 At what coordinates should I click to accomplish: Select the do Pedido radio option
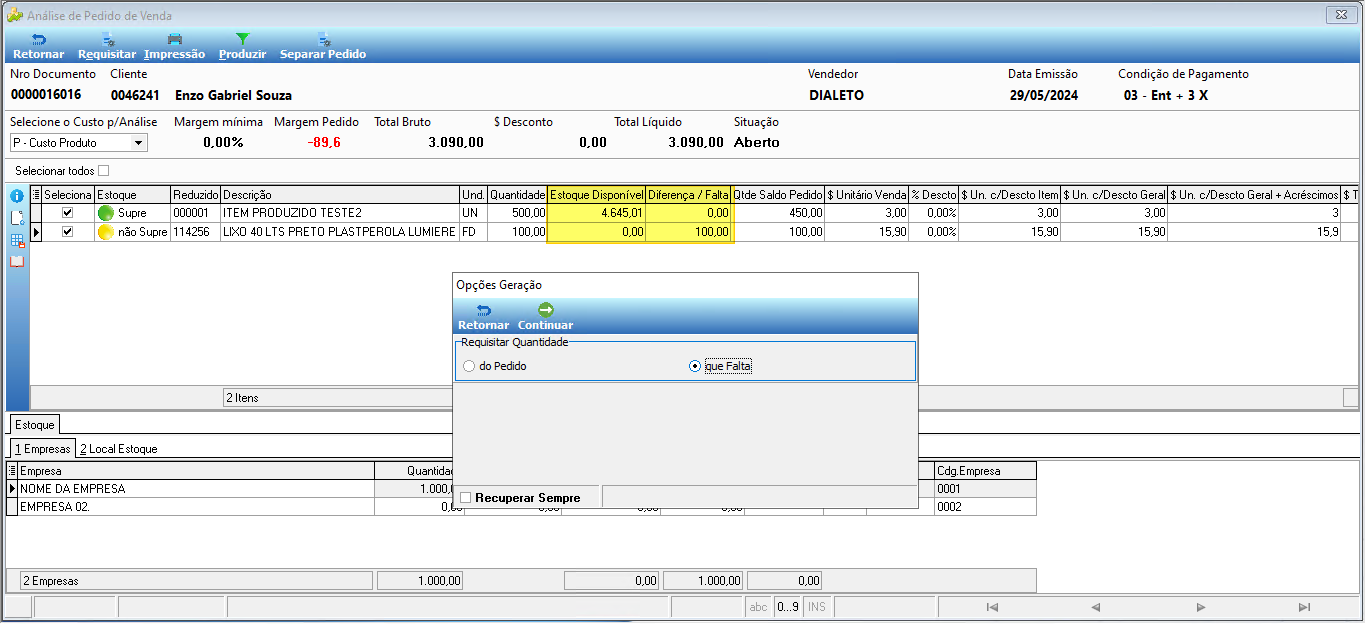(x=469, y=366)
